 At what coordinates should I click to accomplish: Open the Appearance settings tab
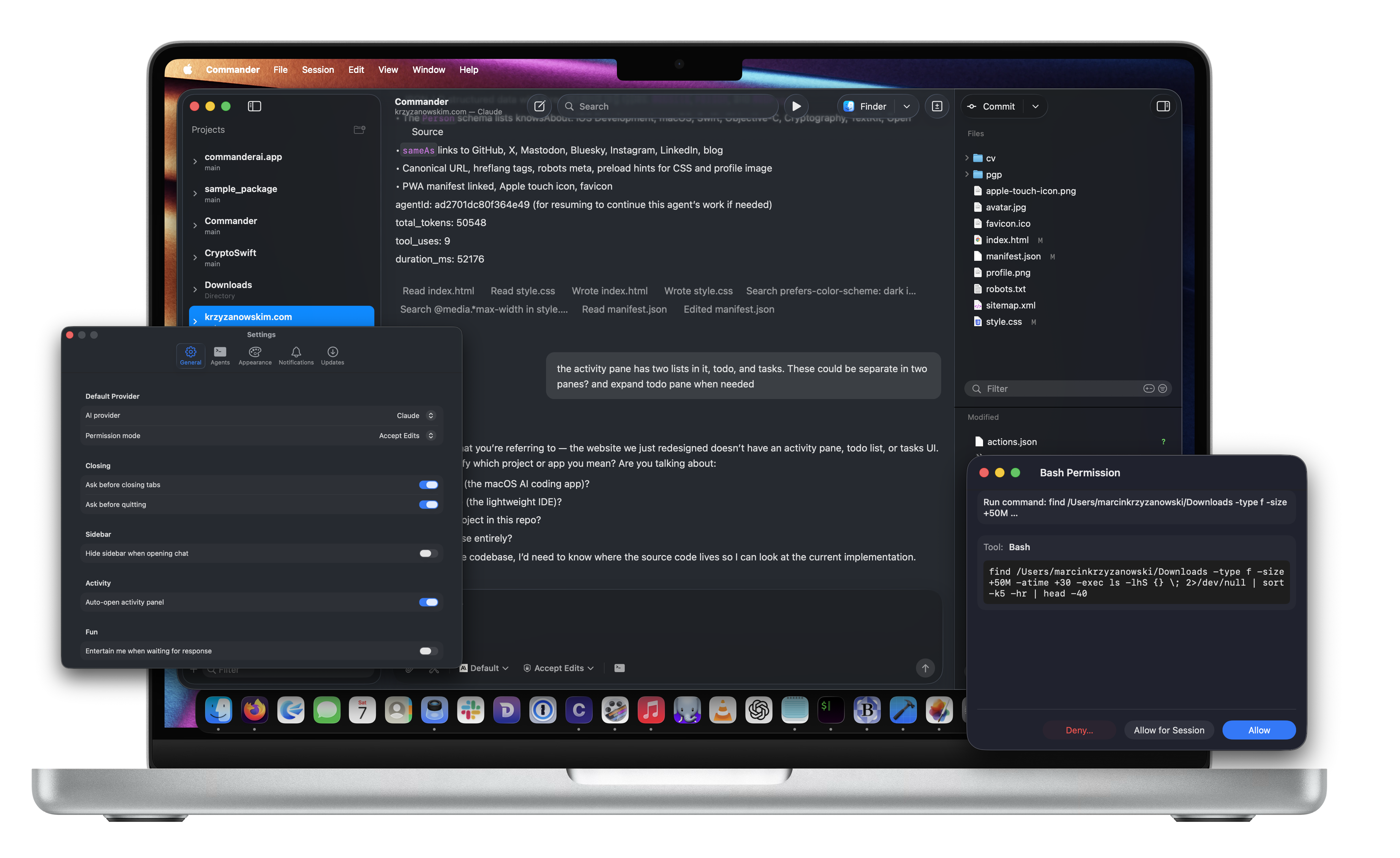tap(254, 355)
